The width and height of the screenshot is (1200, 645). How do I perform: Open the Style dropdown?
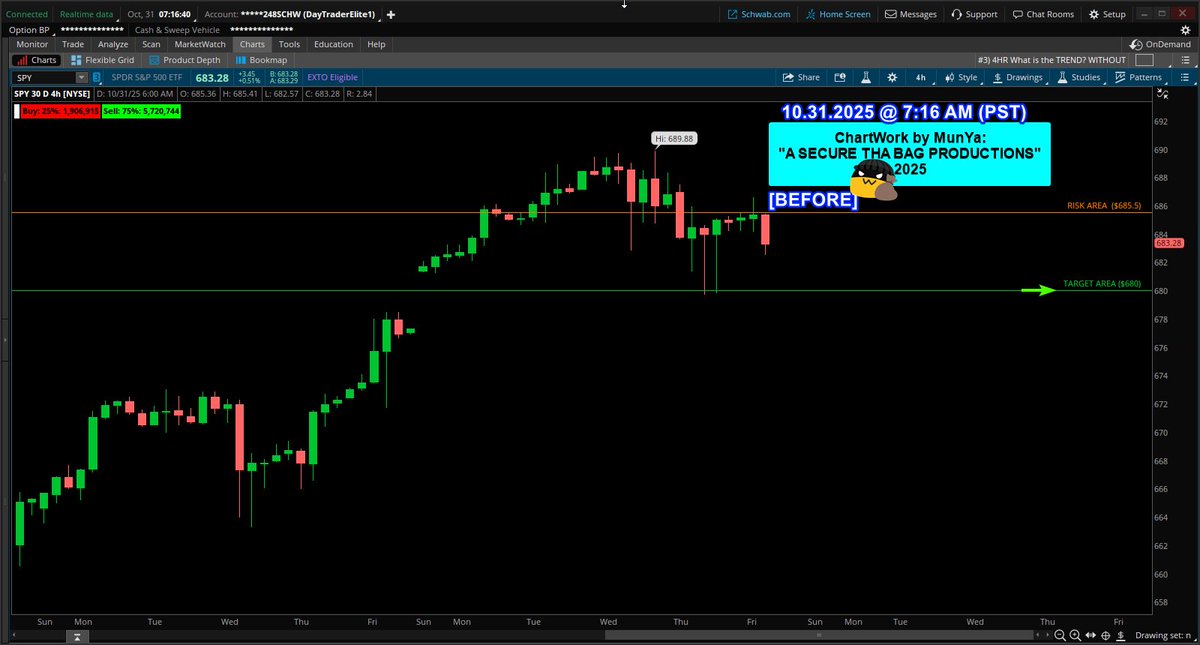(x=960, y=77)
